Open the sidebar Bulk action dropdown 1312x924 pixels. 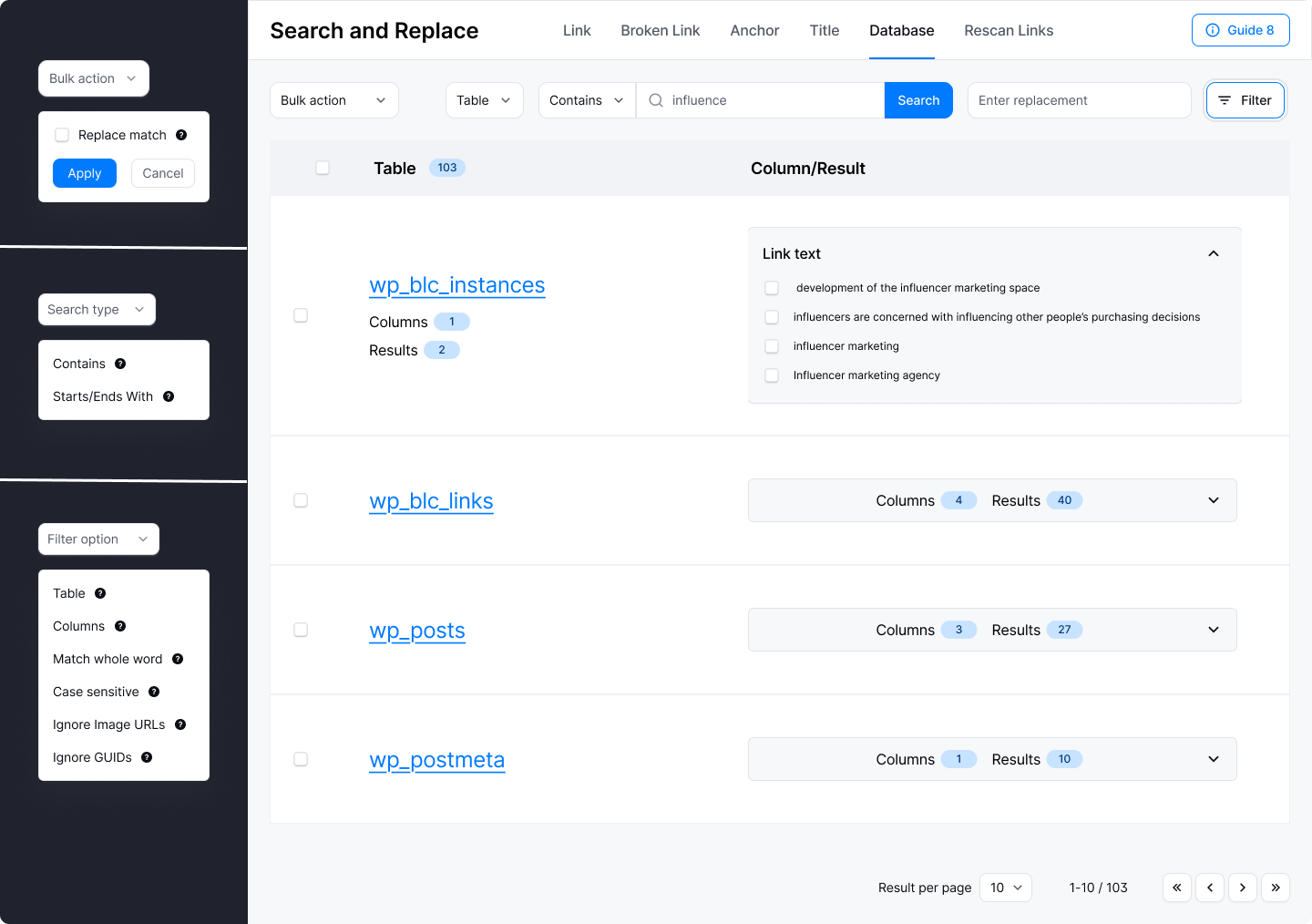pyautogui.click(x=94, y=78)
